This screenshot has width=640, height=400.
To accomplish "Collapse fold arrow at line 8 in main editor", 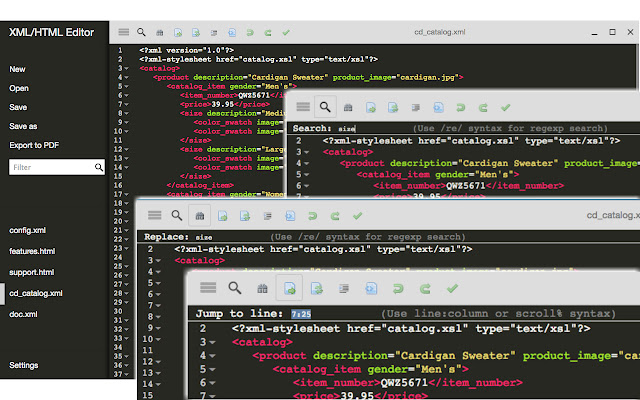I will coord(127,113).
